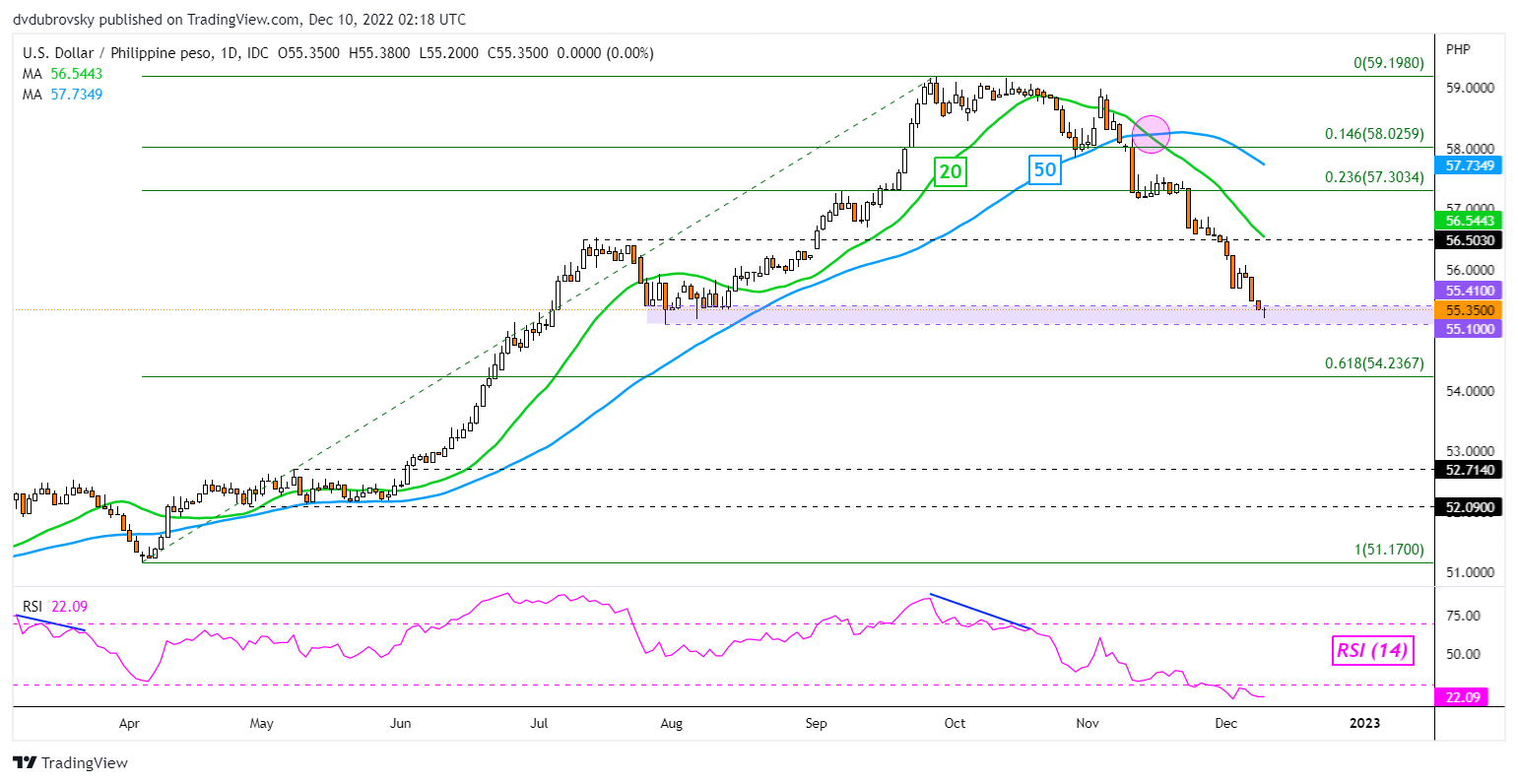The width and height of the screenshot is (1518, 784).
Task: Click the 0.618(54.2367) Fibonacci label
Action: click(x=1374, y=363)
